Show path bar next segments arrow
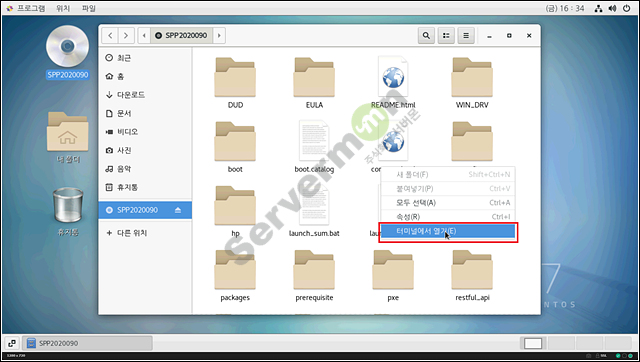Screen dimensions: 640x362 219,36
